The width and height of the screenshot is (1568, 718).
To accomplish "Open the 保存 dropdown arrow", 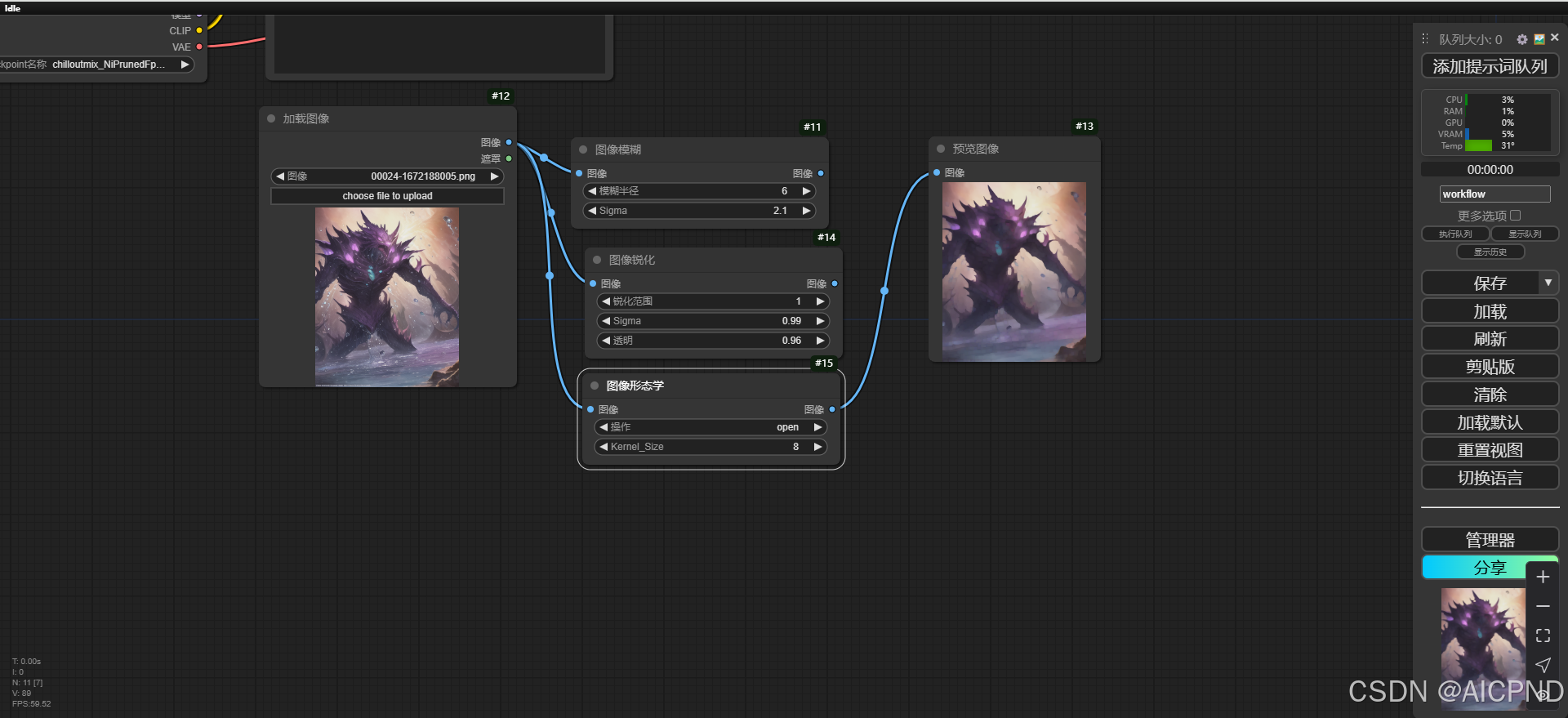I will [x=1548, y=283].
